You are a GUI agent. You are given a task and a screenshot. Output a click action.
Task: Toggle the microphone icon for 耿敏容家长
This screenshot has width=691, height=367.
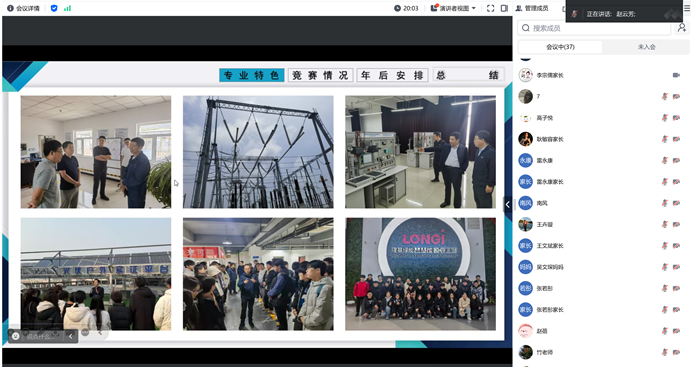pyautogui.click(x=665, y=139)
